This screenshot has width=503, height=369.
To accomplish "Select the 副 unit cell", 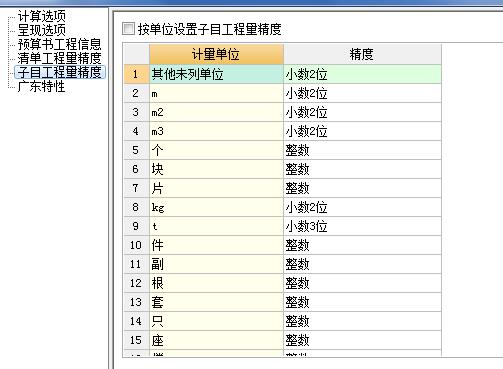I will click(216, 264).
